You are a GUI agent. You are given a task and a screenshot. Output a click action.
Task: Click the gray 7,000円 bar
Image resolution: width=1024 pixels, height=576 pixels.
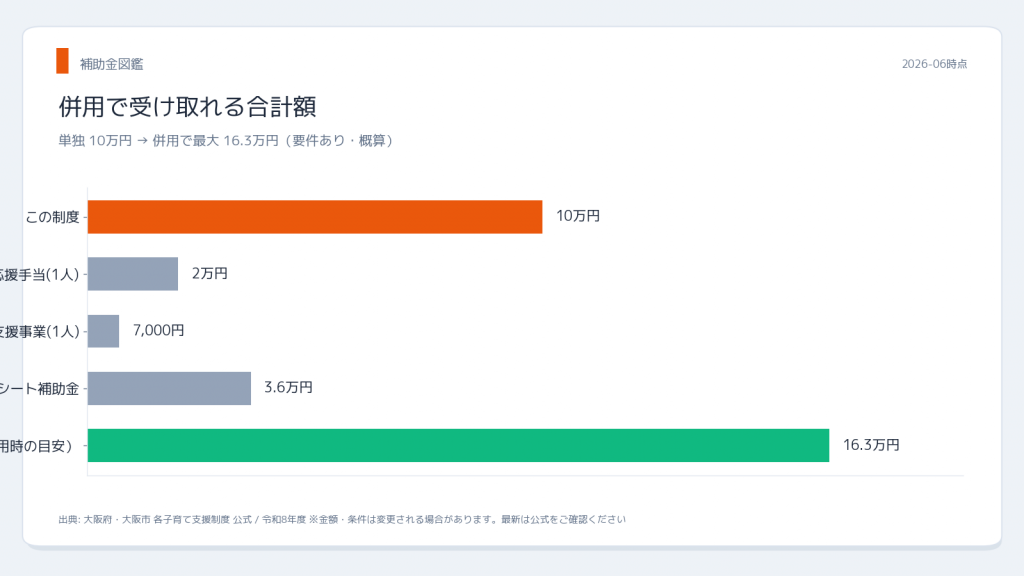103,331
